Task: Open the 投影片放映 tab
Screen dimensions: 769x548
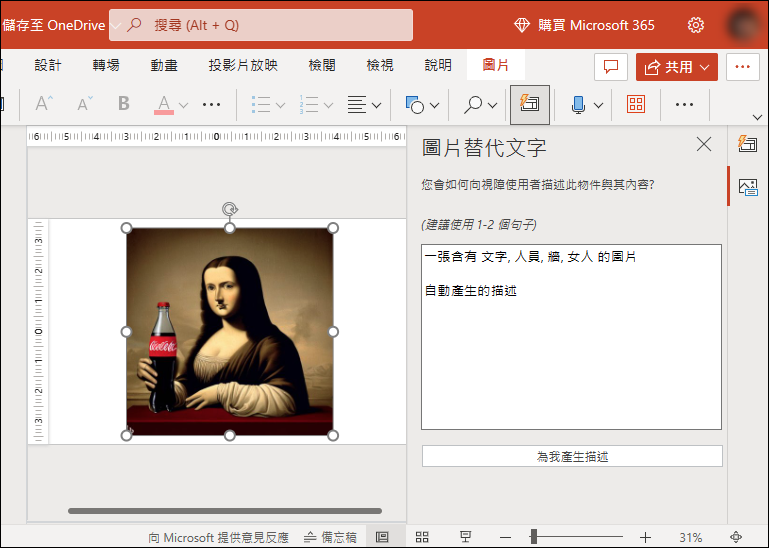Action: [243, 65]
